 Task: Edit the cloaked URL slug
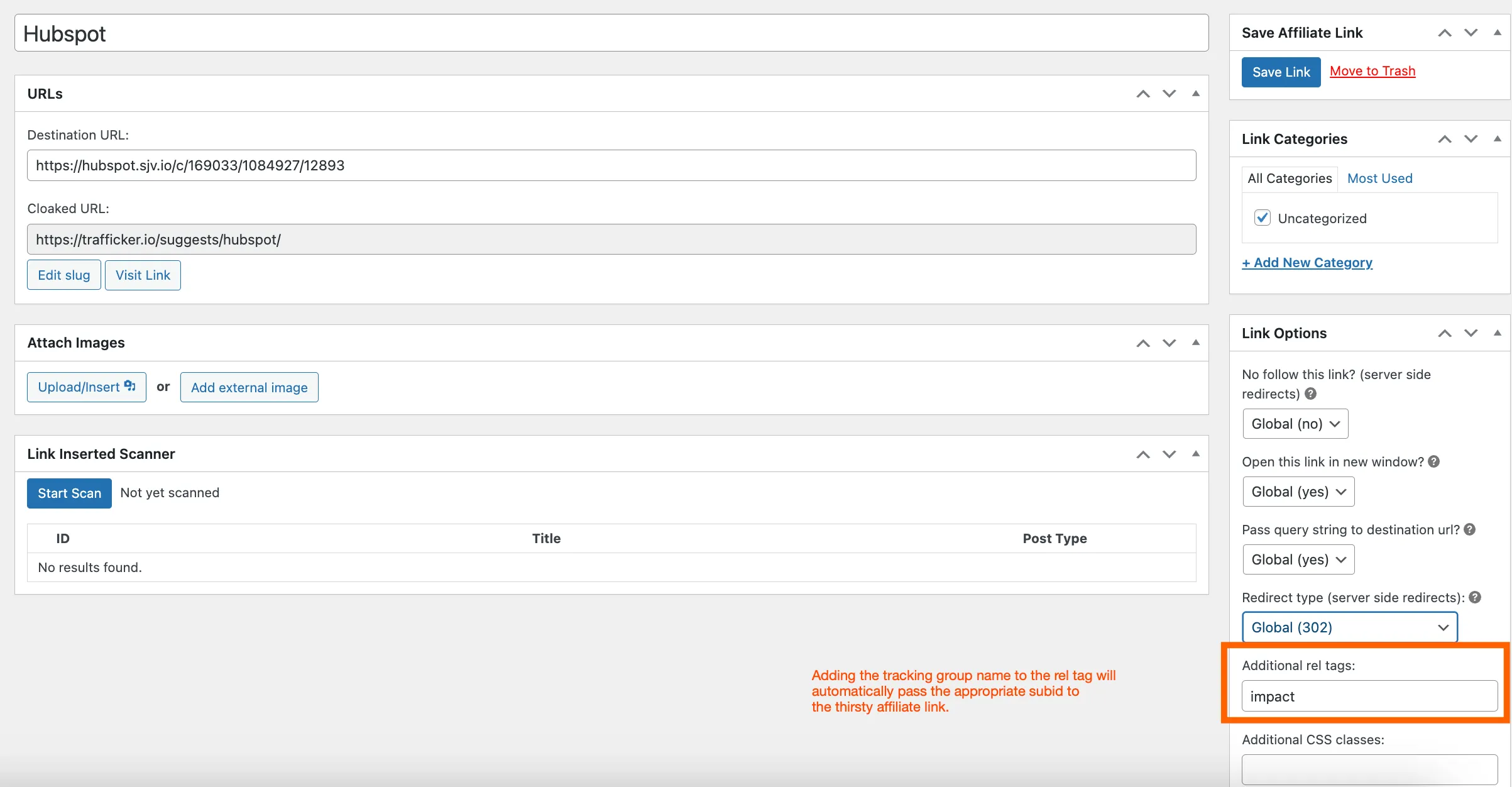[x=63, y=275]
